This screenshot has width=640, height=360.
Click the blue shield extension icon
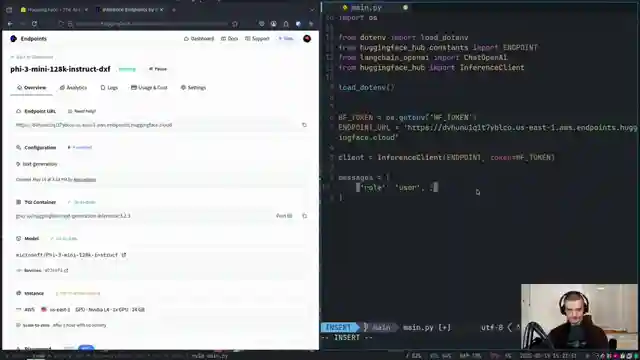coord(298,24)
